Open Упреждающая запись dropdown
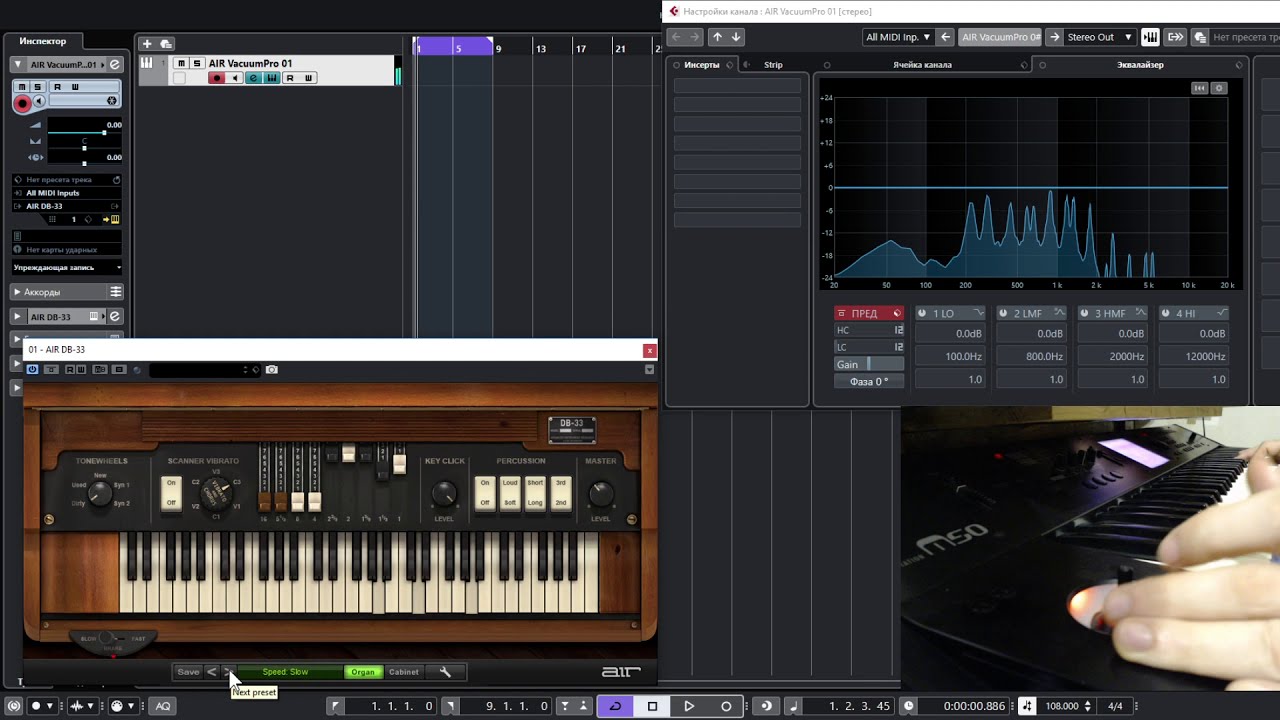The height and width of the screenshot is (720, 1280). pyautogui.click(x=67, y=268)
